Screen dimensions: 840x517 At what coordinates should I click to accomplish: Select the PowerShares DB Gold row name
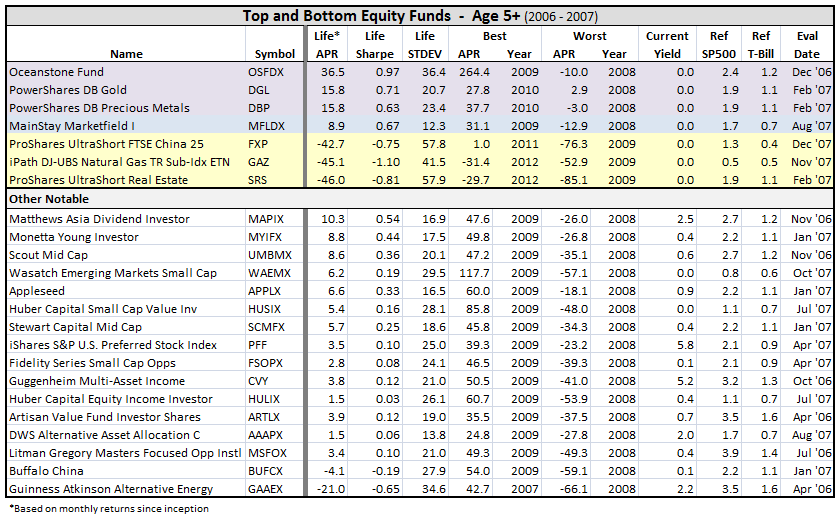[x=62, y=91]
